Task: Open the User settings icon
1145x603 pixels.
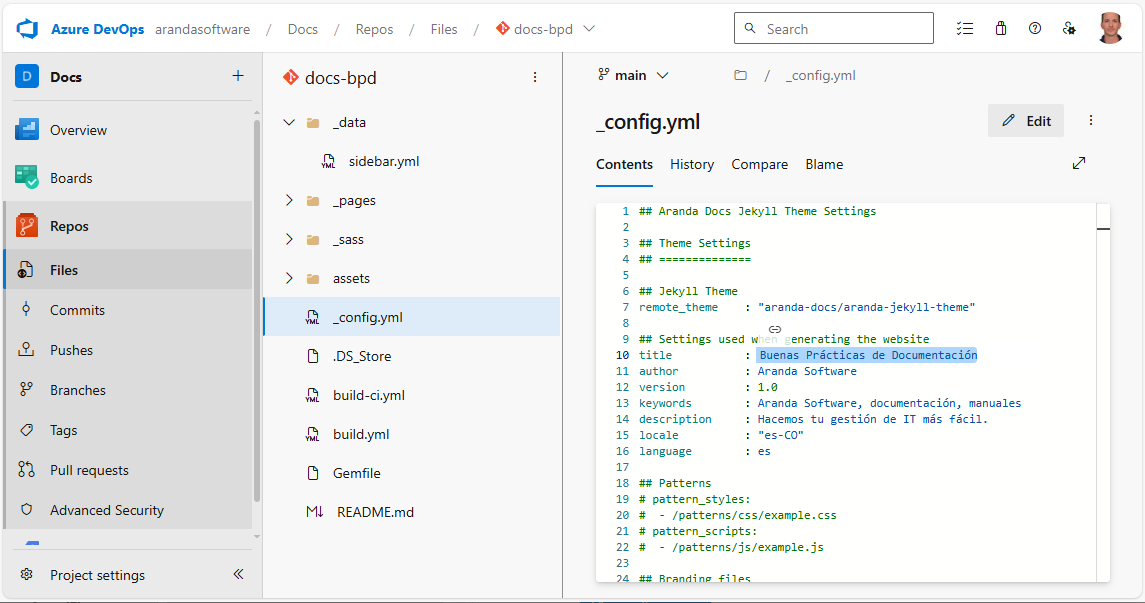Action: tap(1069, 29)
